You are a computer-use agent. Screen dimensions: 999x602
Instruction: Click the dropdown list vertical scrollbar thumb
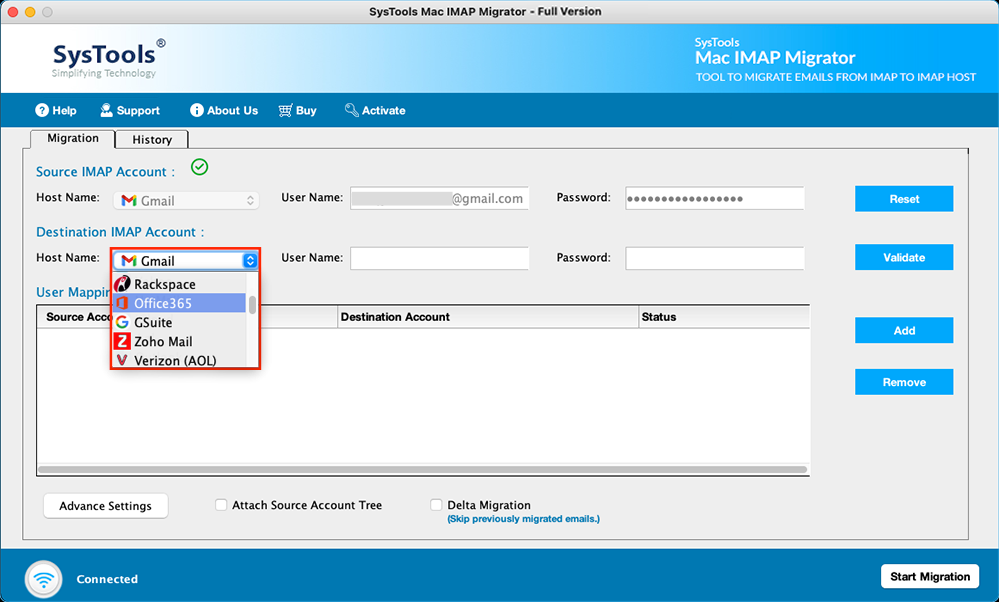tap(252, 305)
